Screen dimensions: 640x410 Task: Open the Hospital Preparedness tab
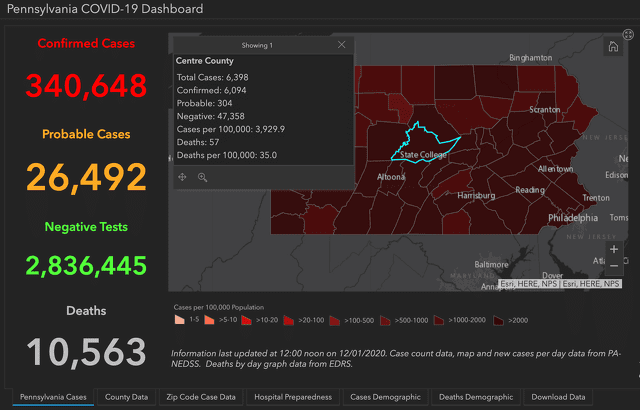292,397
